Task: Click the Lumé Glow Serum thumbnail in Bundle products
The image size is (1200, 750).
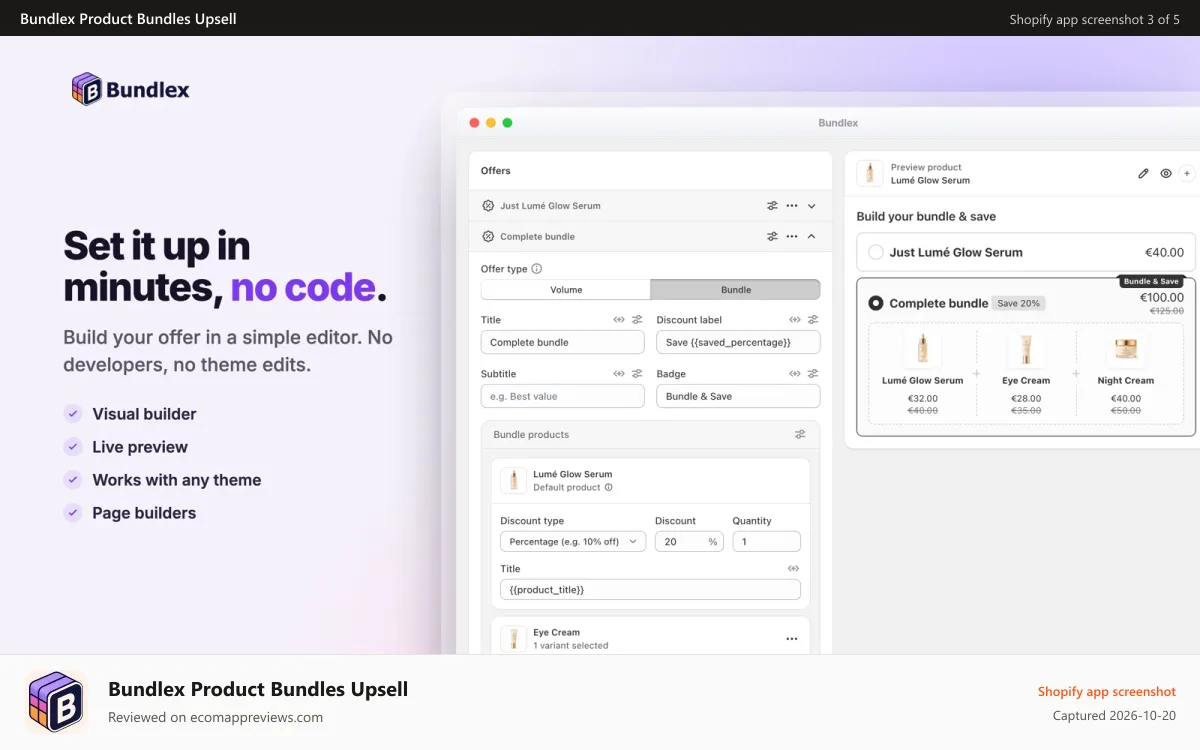Action: coord(514,481)
